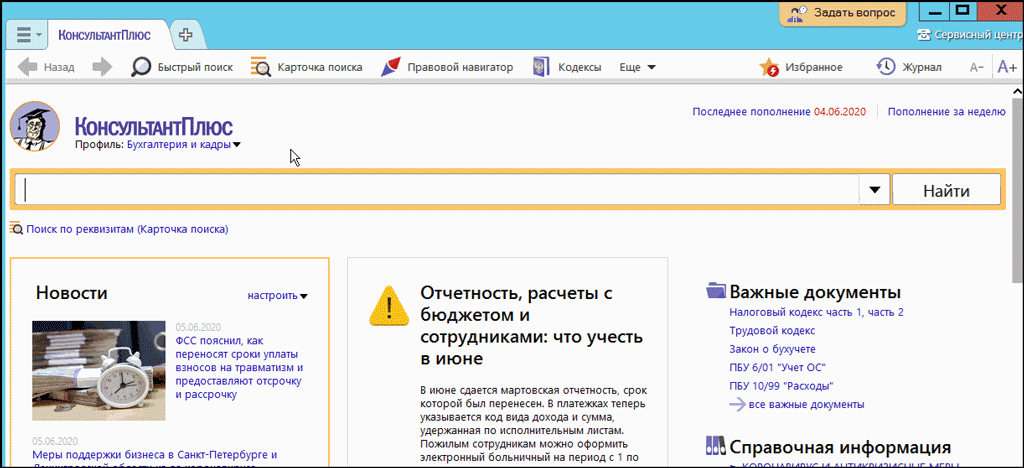Click inside the main search field

(x=440, y=189)
